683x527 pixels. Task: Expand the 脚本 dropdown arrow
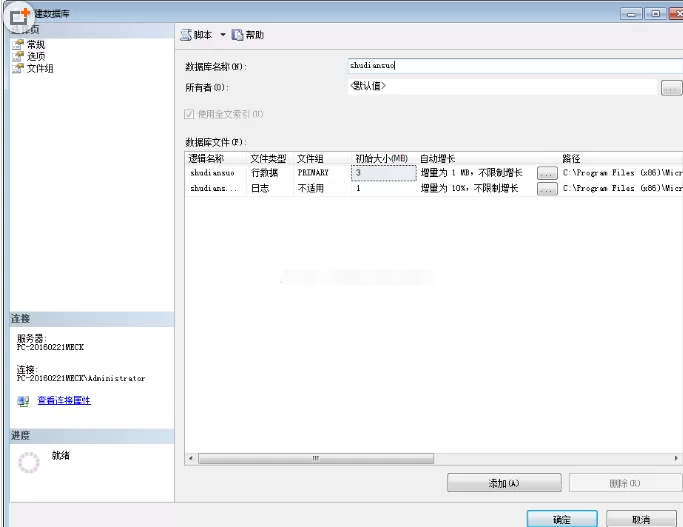[223, 35]
